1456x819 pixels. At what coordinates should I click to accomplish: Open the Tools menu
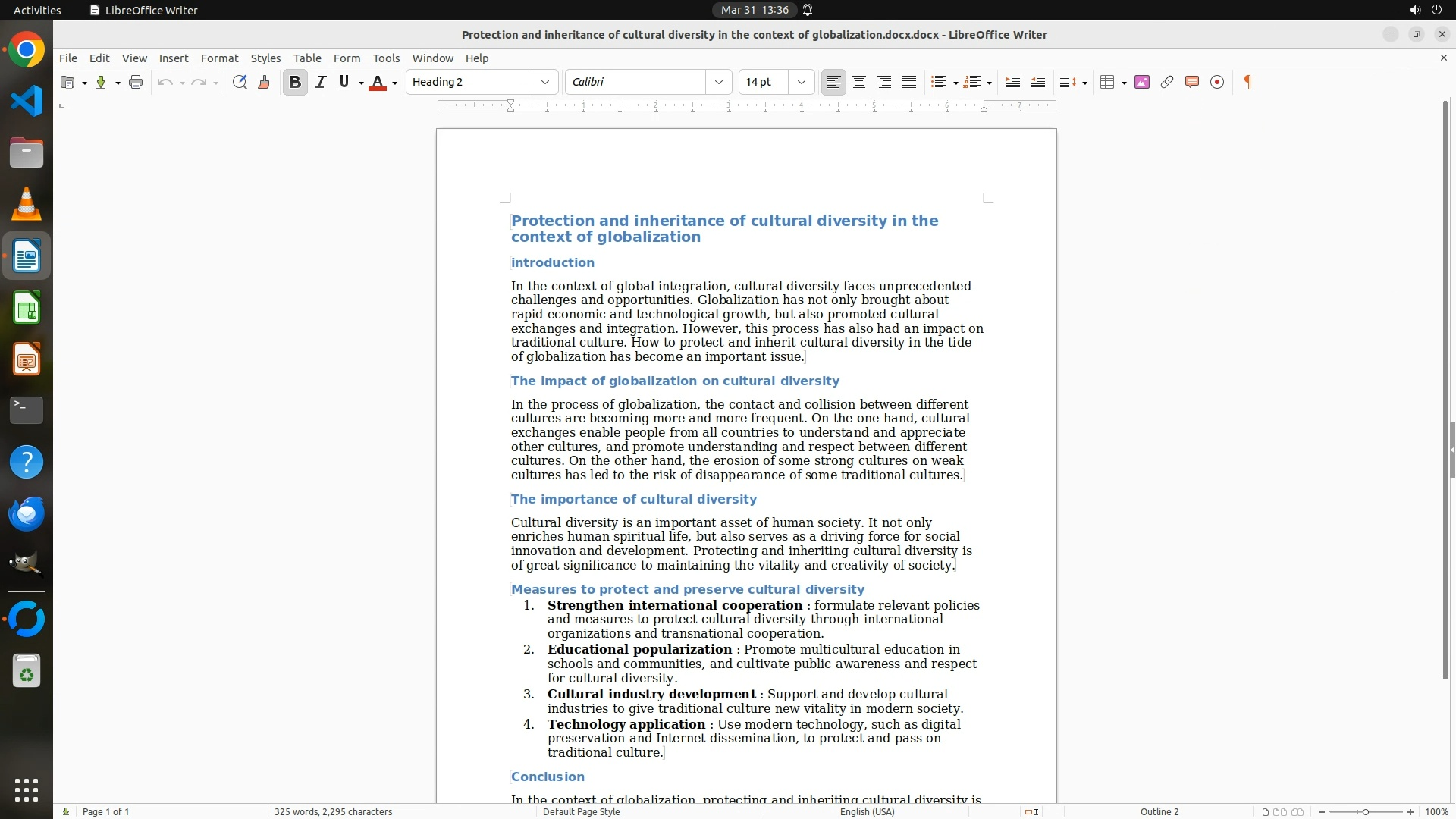click(386, 58)
